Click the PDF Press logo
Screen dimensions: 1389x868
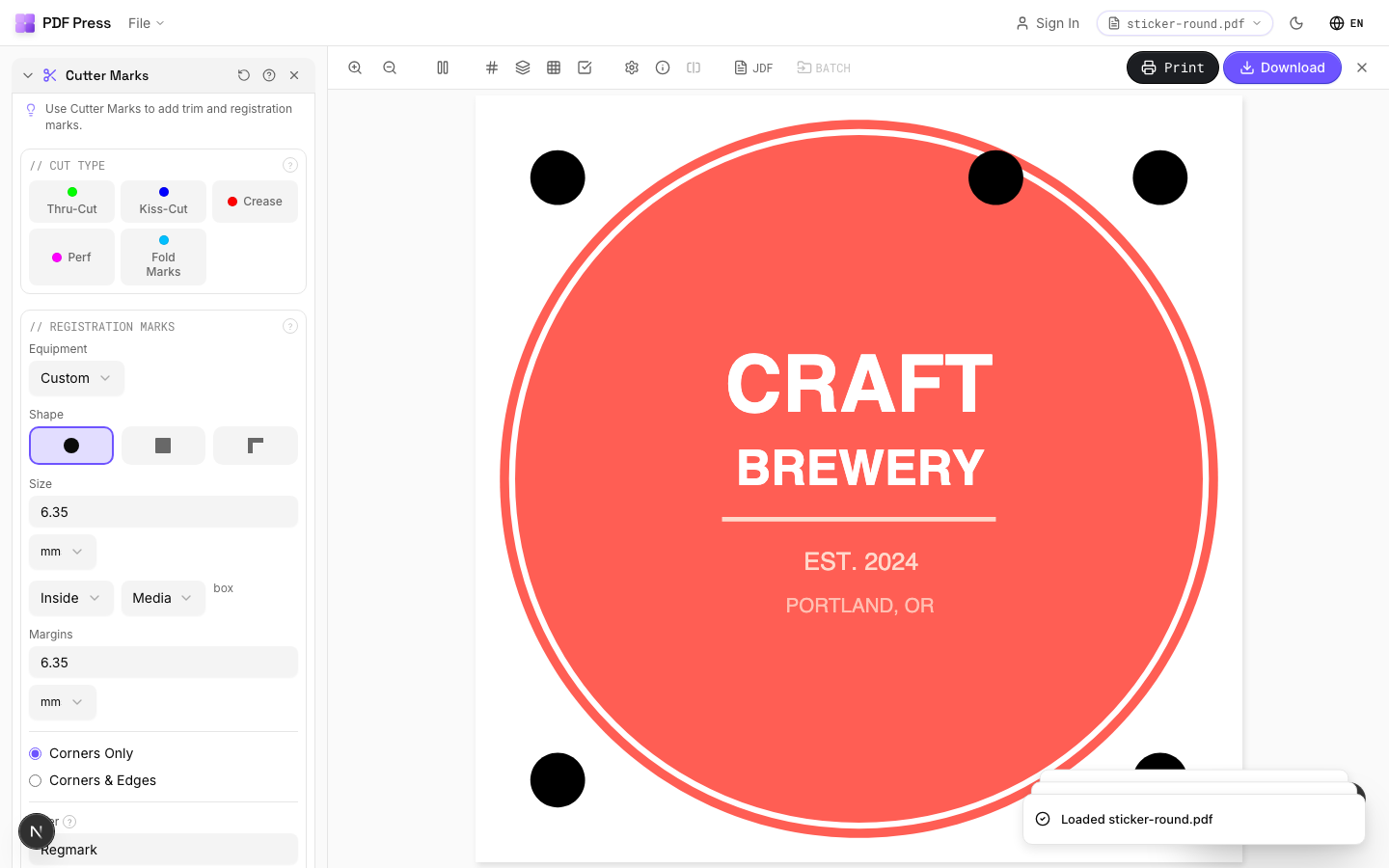(x=25, y=23)
